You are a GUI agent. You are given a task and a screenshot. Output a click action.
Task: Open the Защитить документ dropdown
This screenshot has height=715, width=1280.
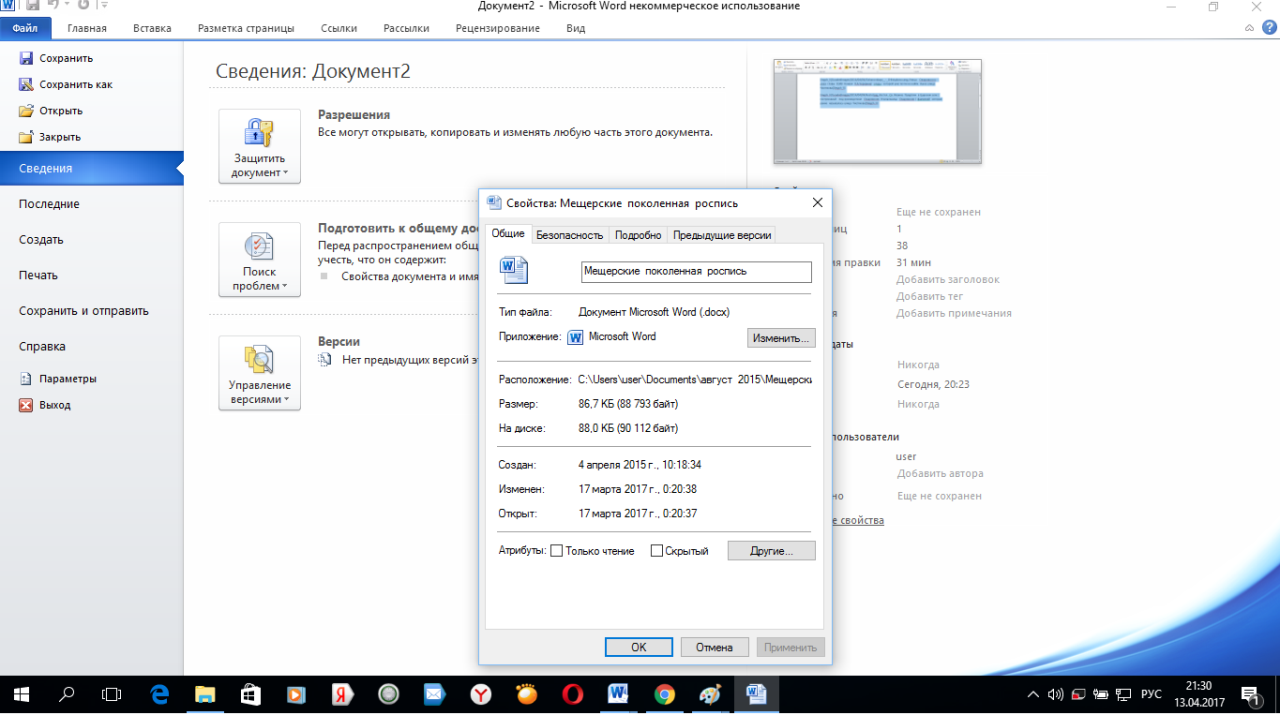259,146
